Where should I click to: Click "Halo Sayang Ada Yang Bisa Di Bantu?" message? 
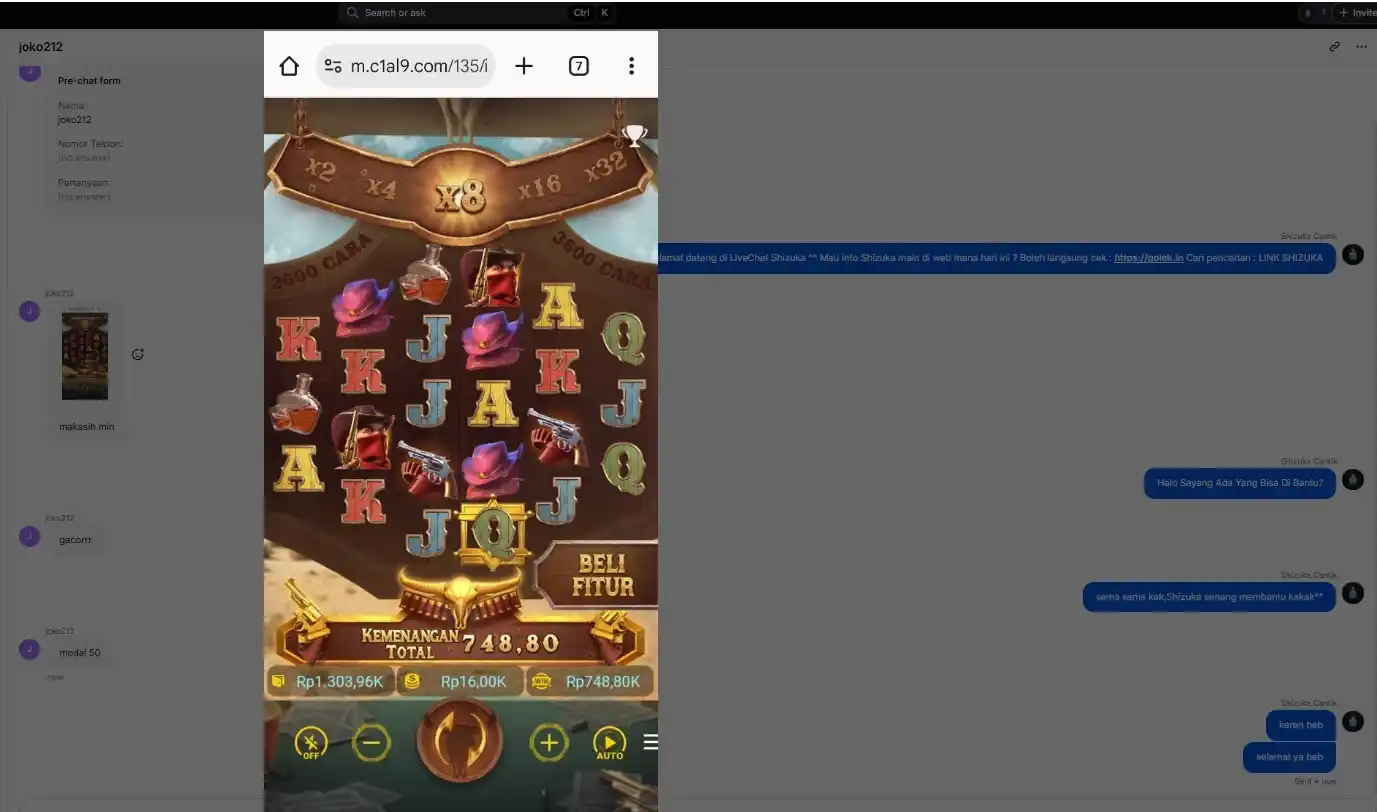click(1240, 483)
